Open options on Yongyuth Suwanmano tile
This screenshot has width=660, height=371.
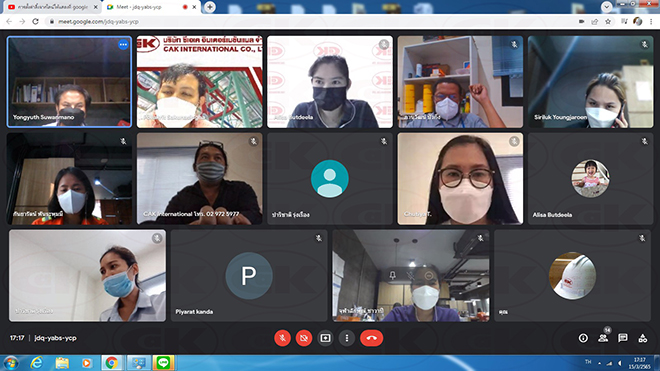click(123, 45)
